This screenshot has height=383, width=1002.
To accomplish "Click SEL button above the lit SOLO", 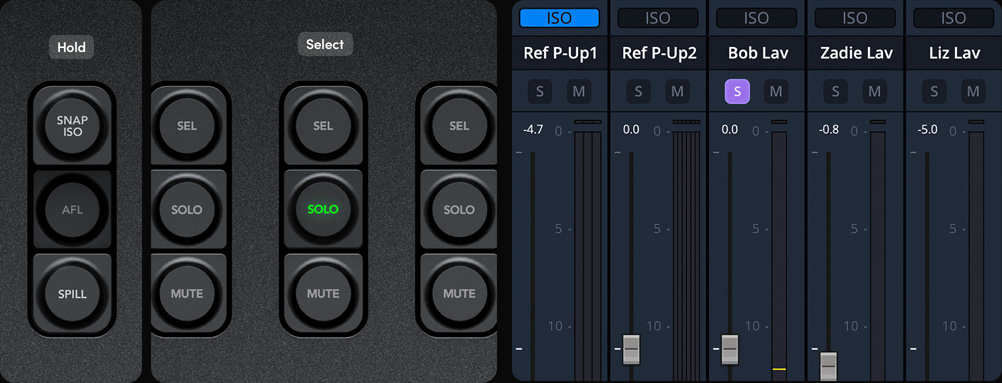I will [x=323, y=126].
